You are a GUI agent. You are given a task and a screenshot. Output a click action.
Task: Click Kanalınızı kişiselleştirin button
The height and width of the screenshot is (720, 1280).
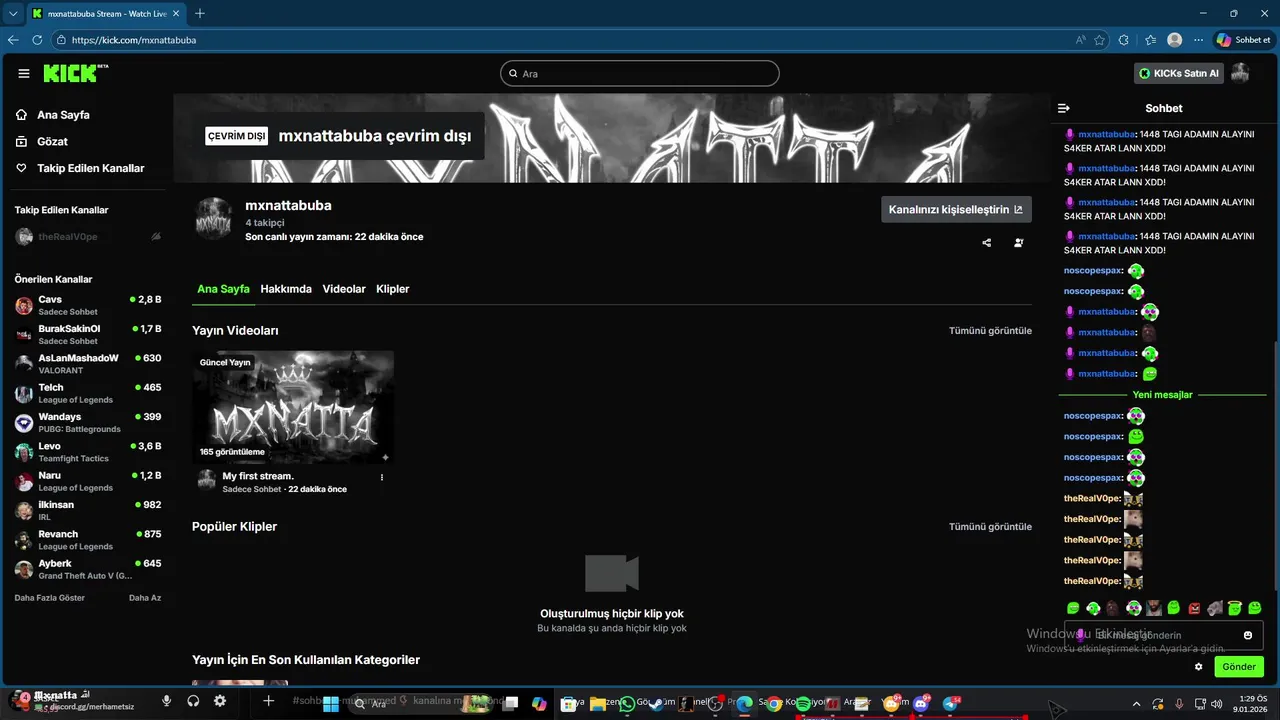point(956,209)
